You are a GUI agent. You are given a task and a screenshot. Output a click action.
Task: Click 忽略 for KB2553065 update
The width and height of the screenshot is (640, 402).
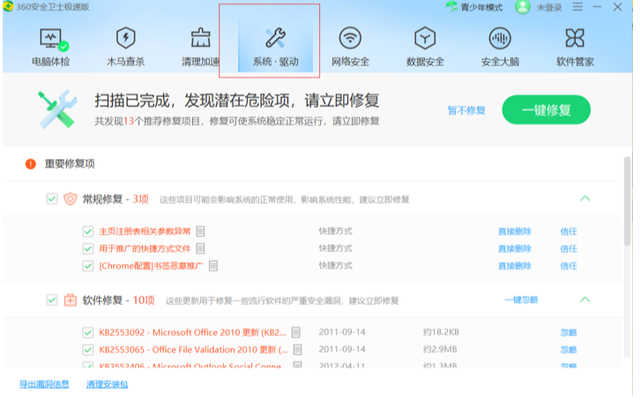569,350
